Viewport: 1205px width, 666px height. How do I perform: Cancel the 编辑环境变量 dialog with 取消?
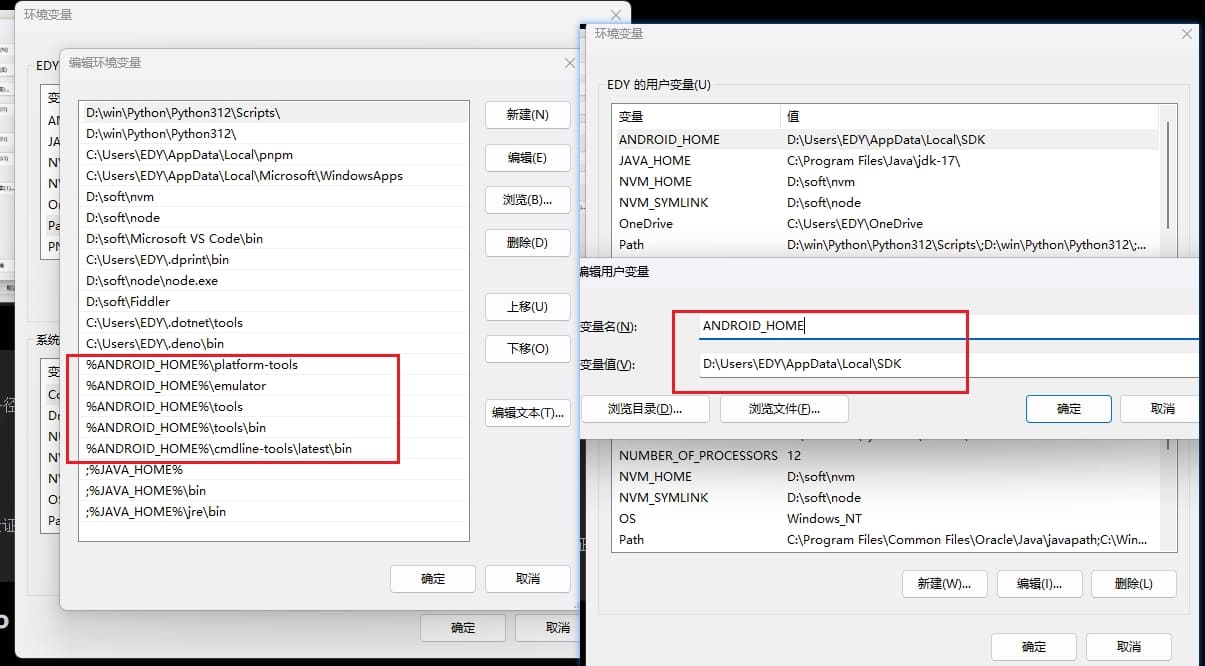(x=527, y=579)
